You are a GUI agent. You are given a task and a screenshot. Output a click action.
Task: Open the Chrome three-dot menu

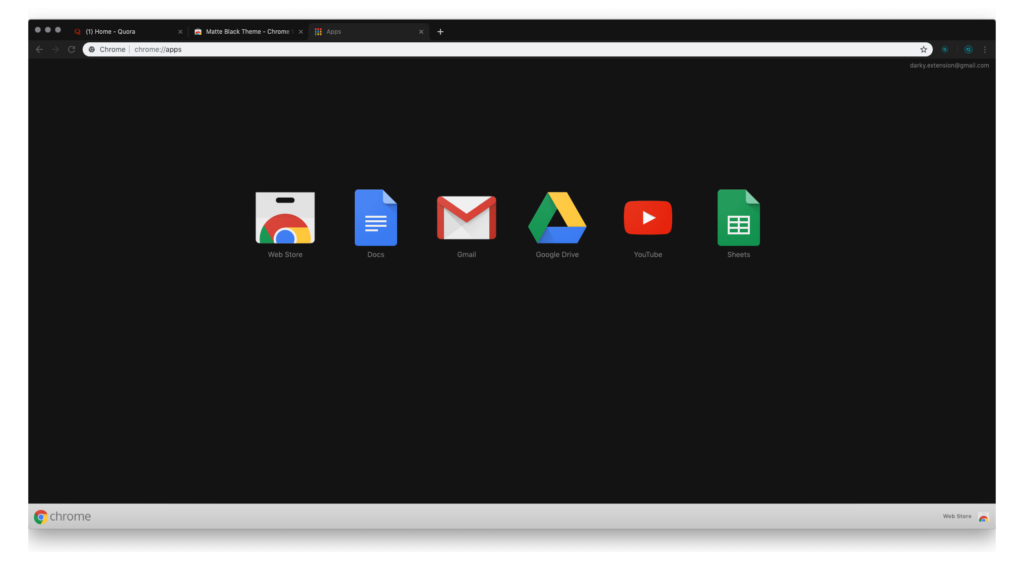pyautogui.click(x=985, y=50)
